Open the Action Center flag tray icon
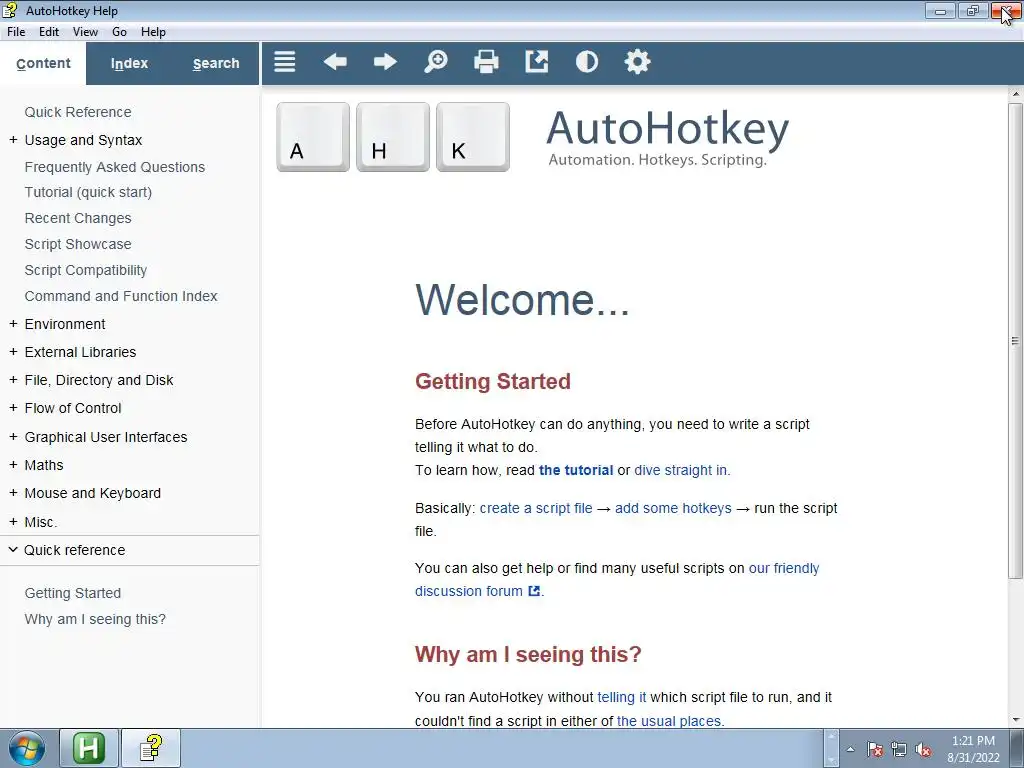The height and width of the screenshot is (768, 1024). (874, 749)
